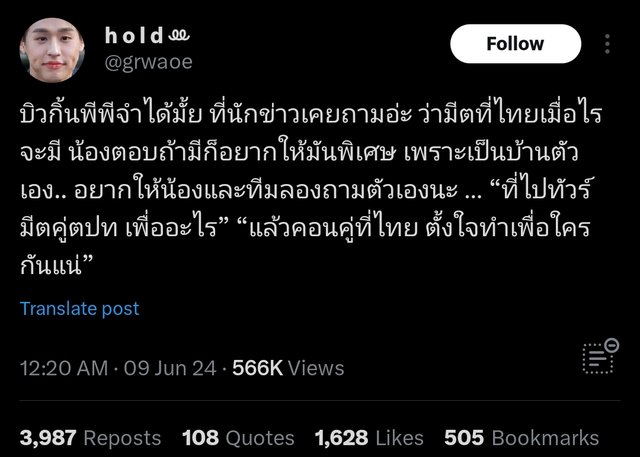Open the three-dot more options menu
This screenshot has height=457, width=640.
click(x=607, y=44)
